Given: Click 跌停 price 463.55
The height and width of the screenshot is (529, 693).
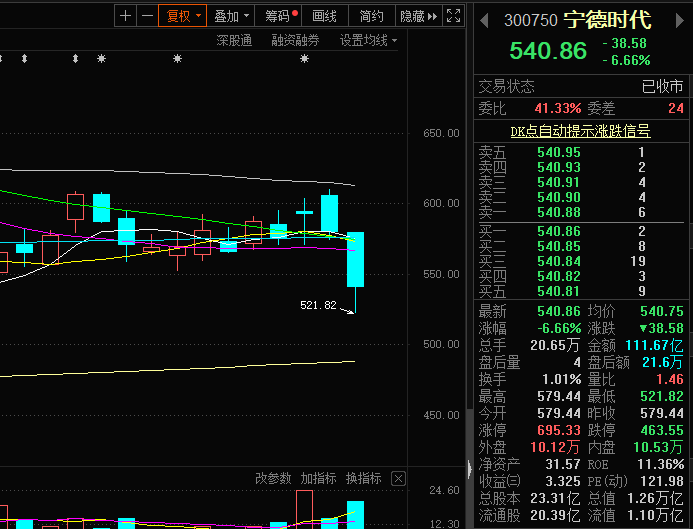Looking at the screenshot, I should point(662,430).
